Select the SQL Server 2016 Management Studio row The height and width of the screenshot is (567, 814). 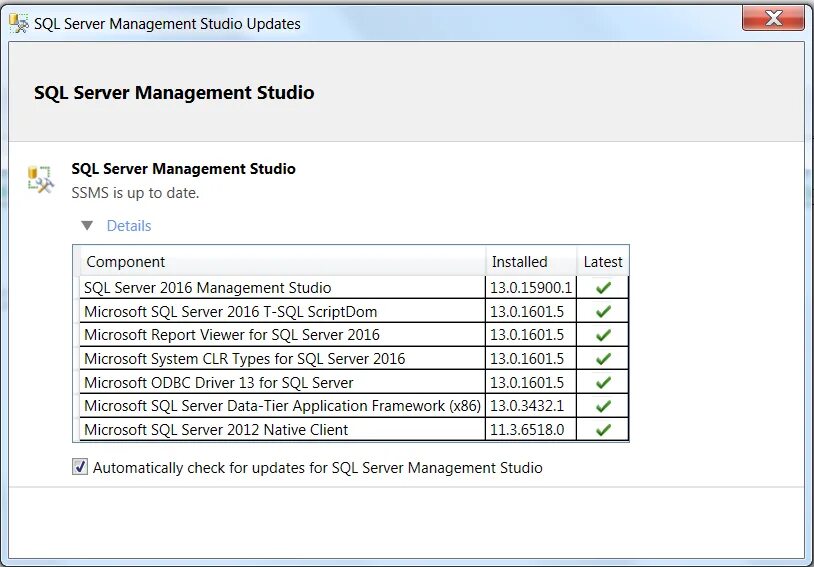[x=208, y=288]
